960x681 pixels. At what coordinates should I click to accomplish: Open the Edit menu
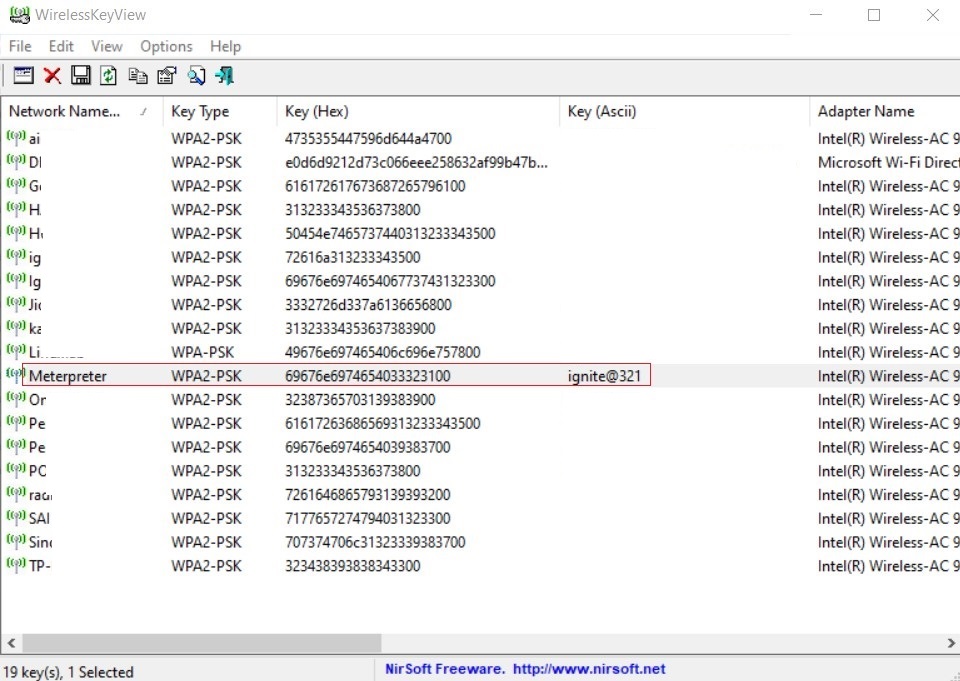(61, 47)
